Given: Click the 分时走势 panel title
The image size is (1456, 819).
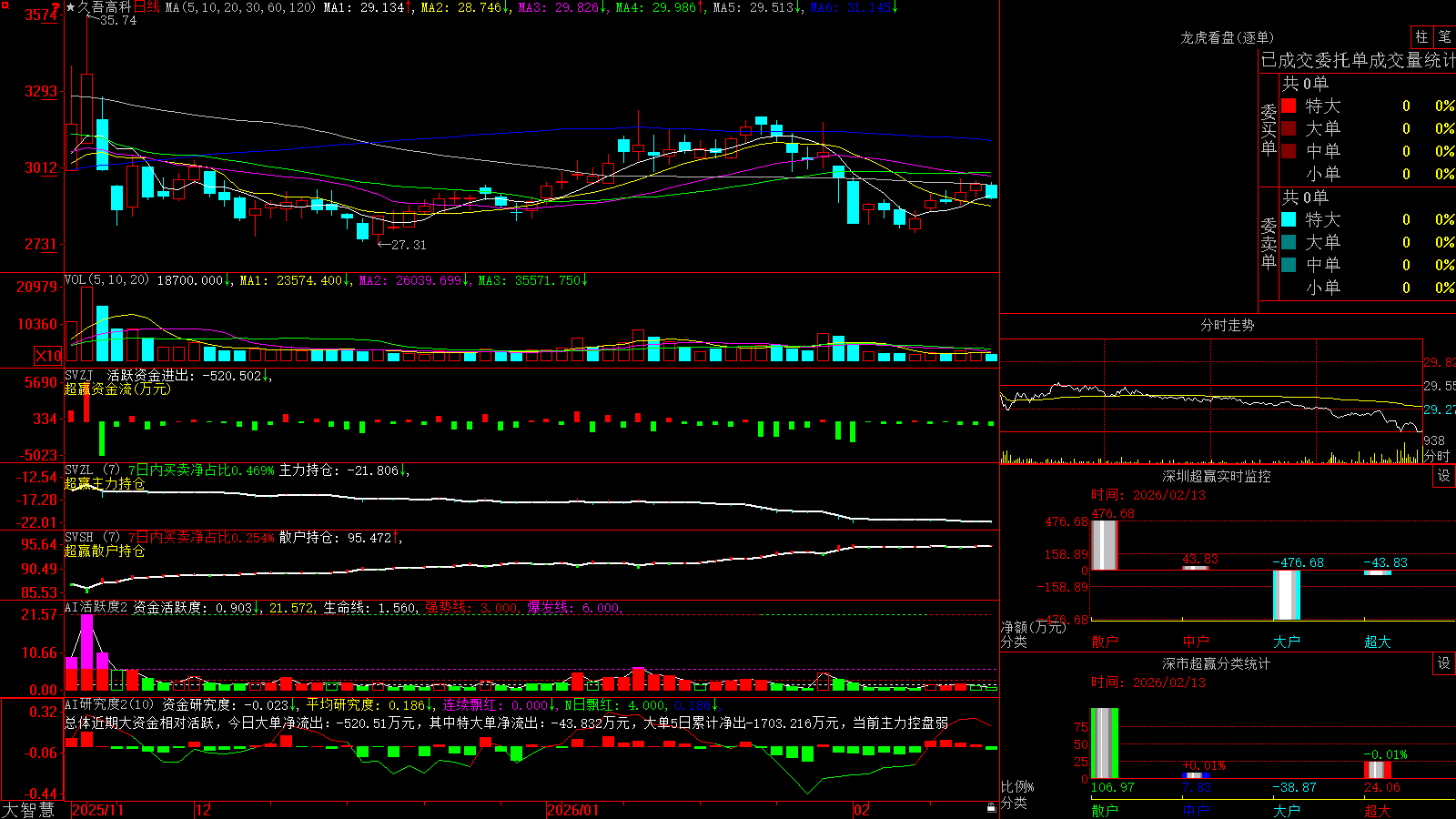Looking at the screenshot, I should [x=1227, y=325].
